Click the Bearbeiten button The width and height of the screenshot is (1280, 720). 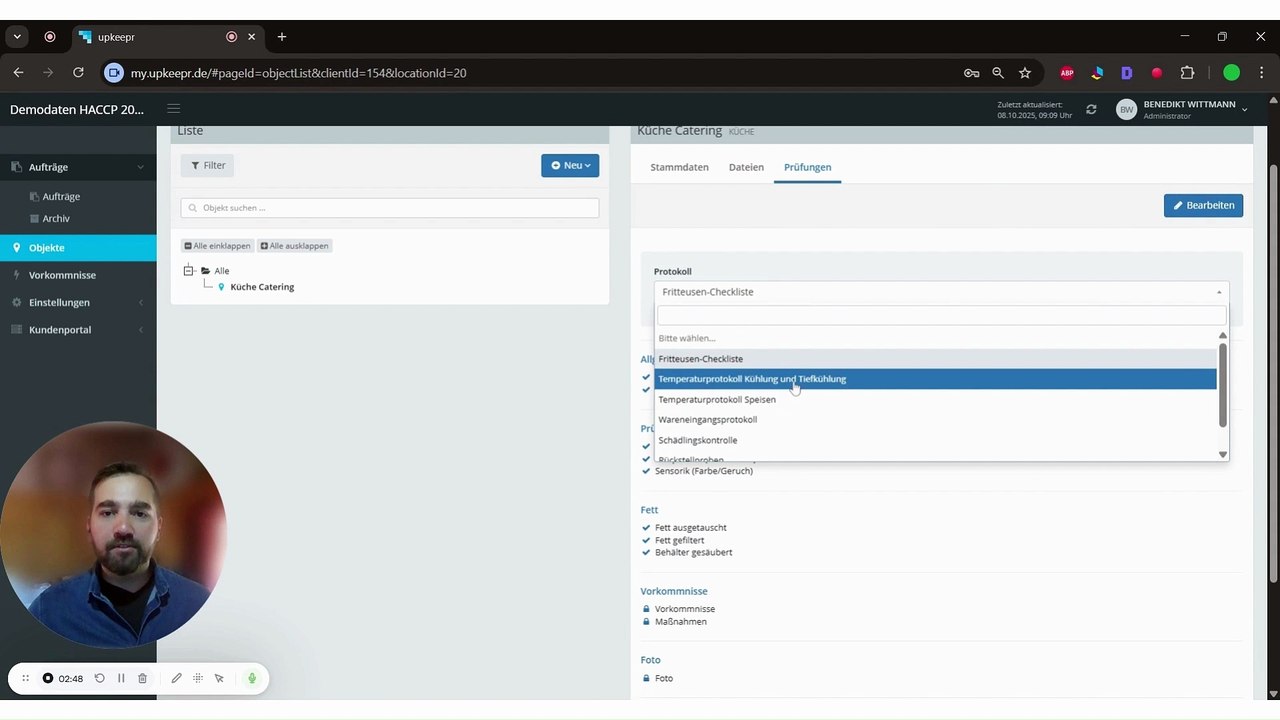pos(1203,205)
